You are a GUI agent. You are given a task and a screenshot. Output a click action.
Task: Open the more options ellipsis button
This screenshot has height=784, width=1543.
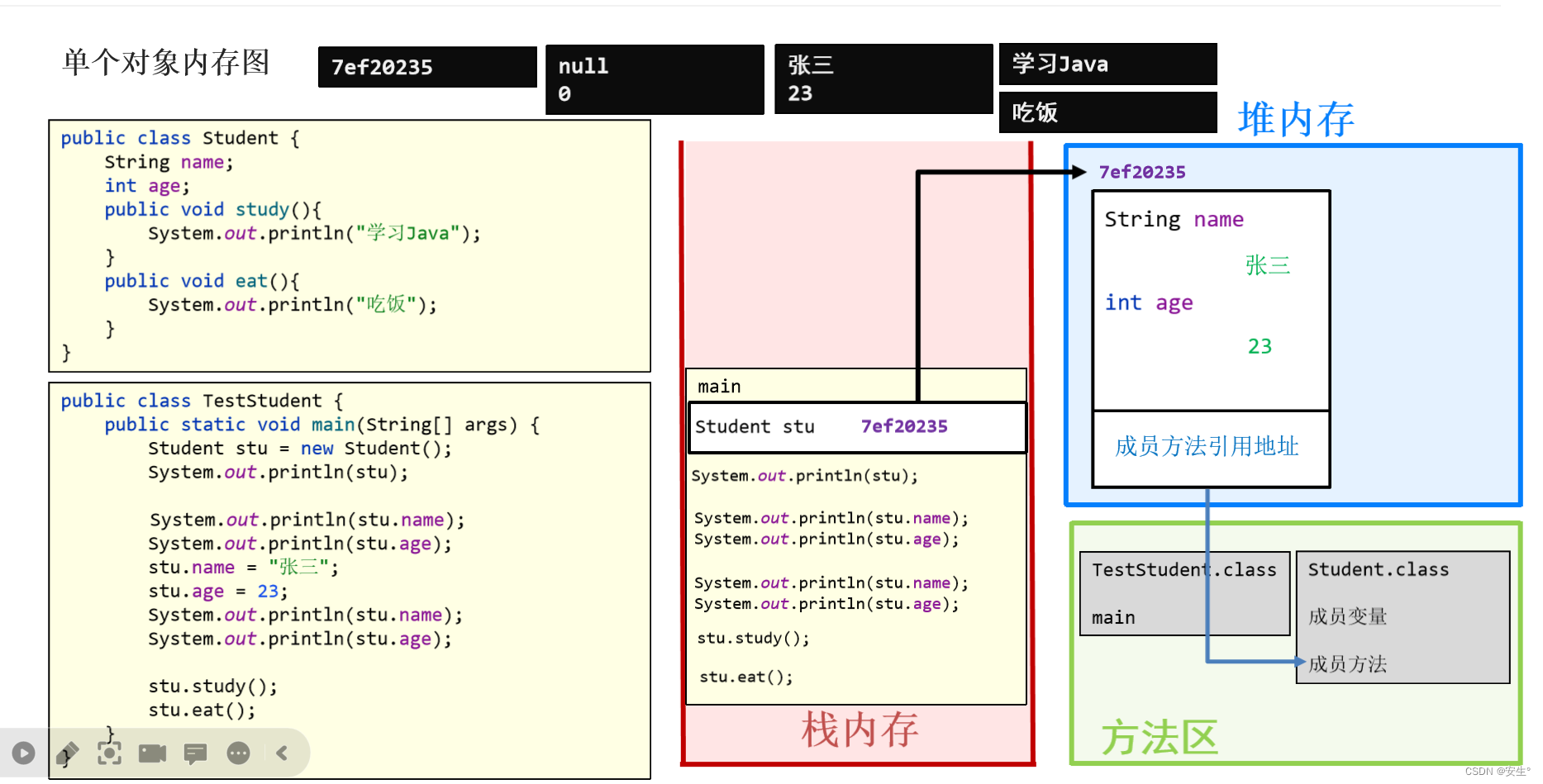pyautogui.click(x=238, y=753)
